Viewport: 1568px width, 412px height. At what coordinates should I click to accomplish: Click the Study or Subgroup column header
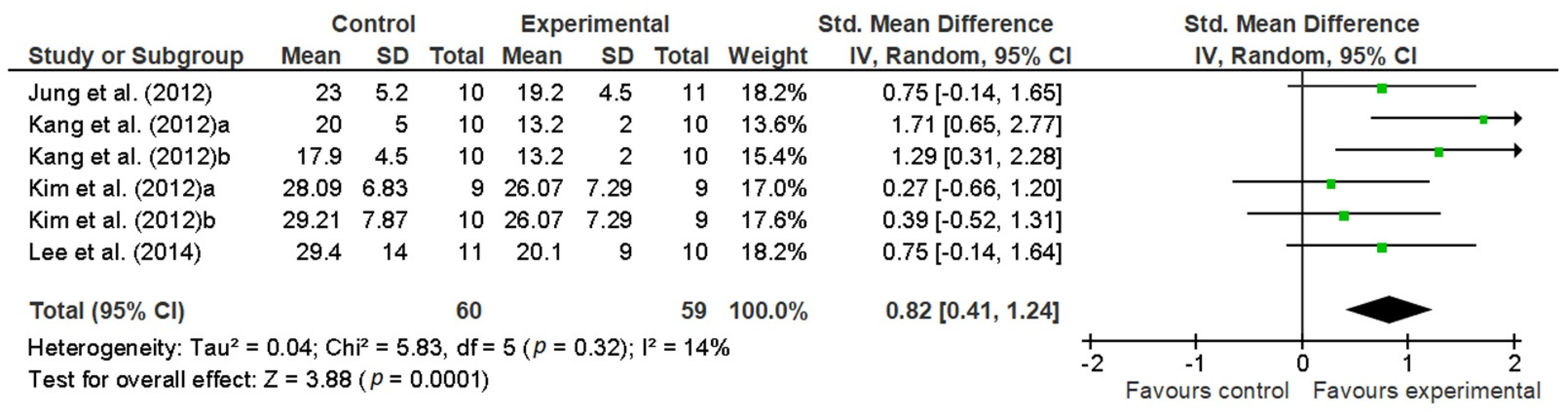point(136,56)
